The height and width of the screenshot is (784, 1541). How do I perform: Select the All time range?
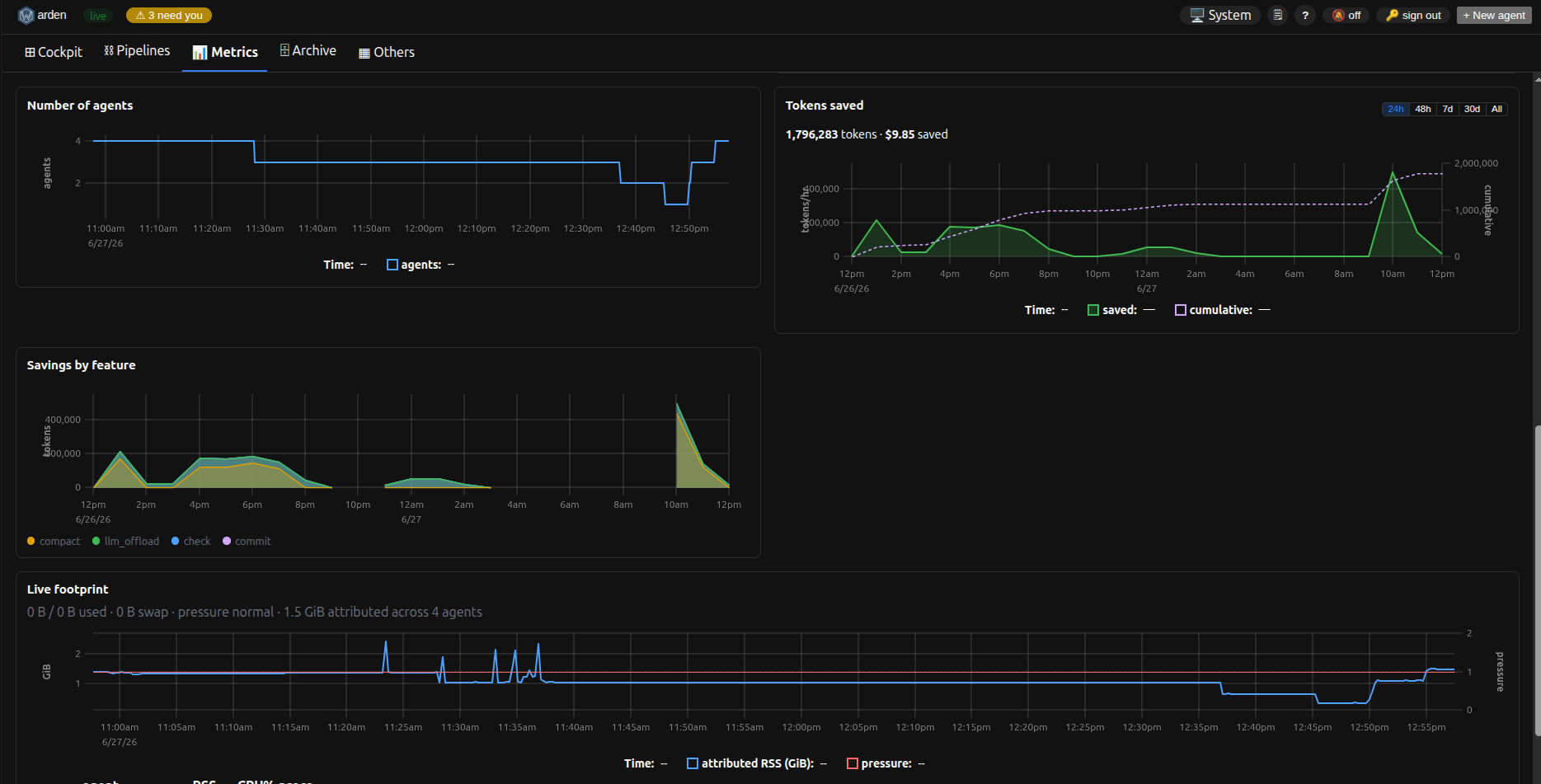(1496, 109)
